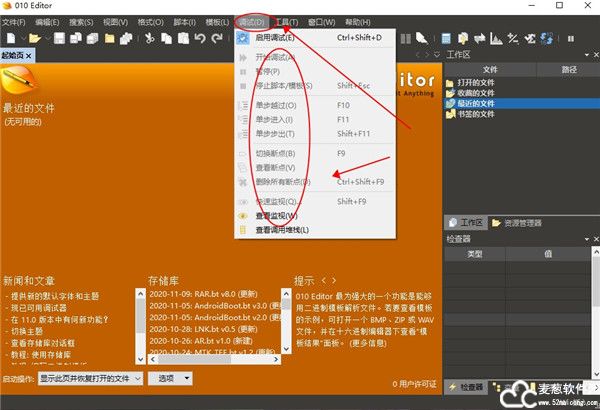Click the pause icon at the toolbar end
Screen dimensions: 600x410
[571, 39]
